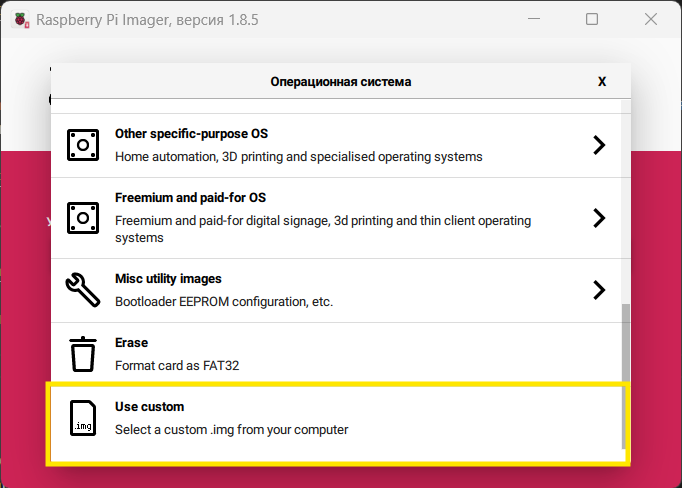
Task: Maximize the Raspberry Pi Imager window
Action: click(592, 19)
